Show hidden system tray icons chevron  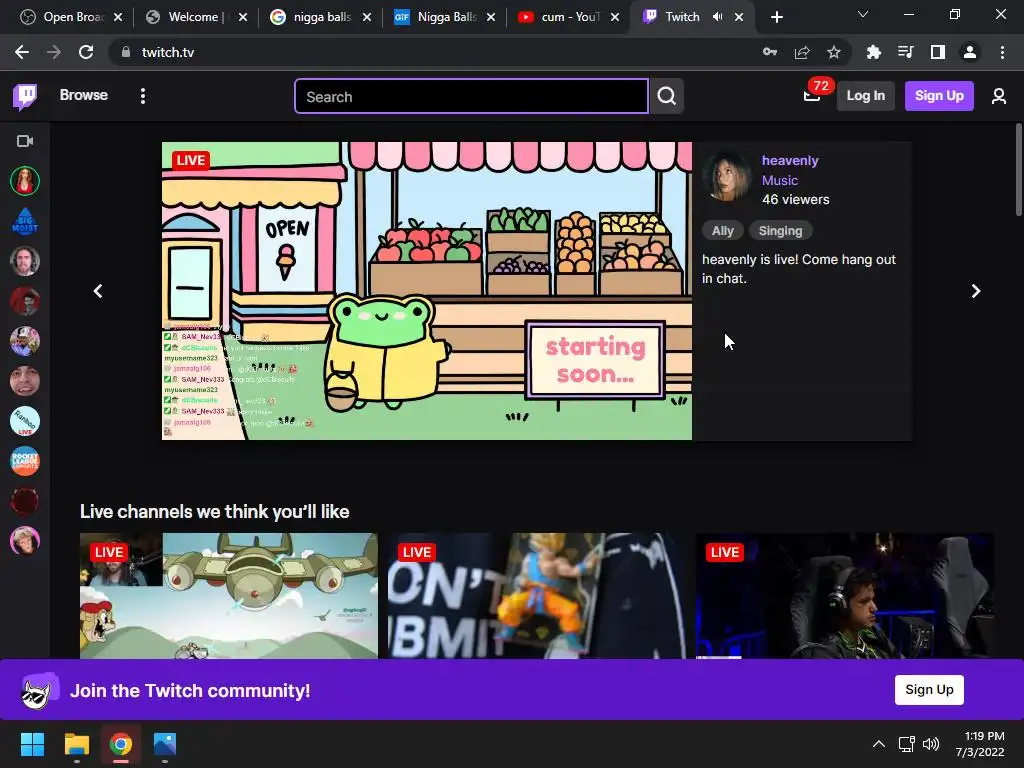(879, 744)
